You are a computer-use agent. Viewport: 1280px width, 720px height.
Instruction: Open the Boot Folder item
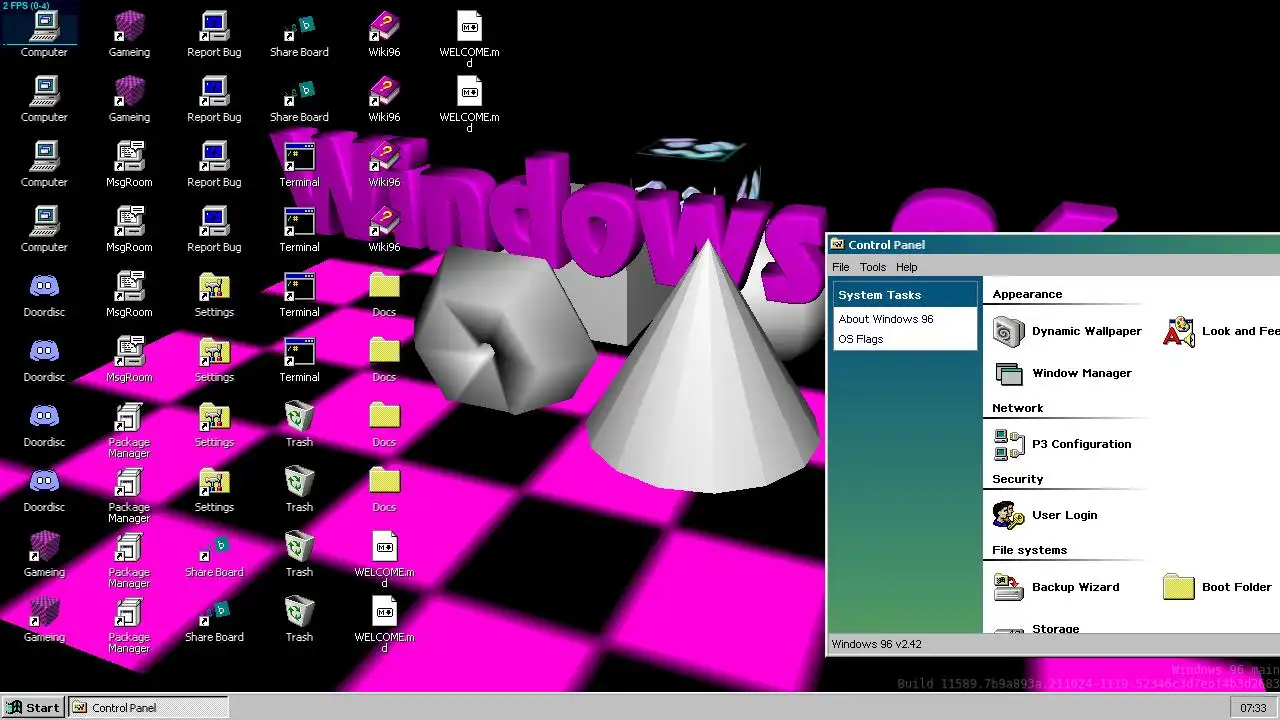[1218, 587]
